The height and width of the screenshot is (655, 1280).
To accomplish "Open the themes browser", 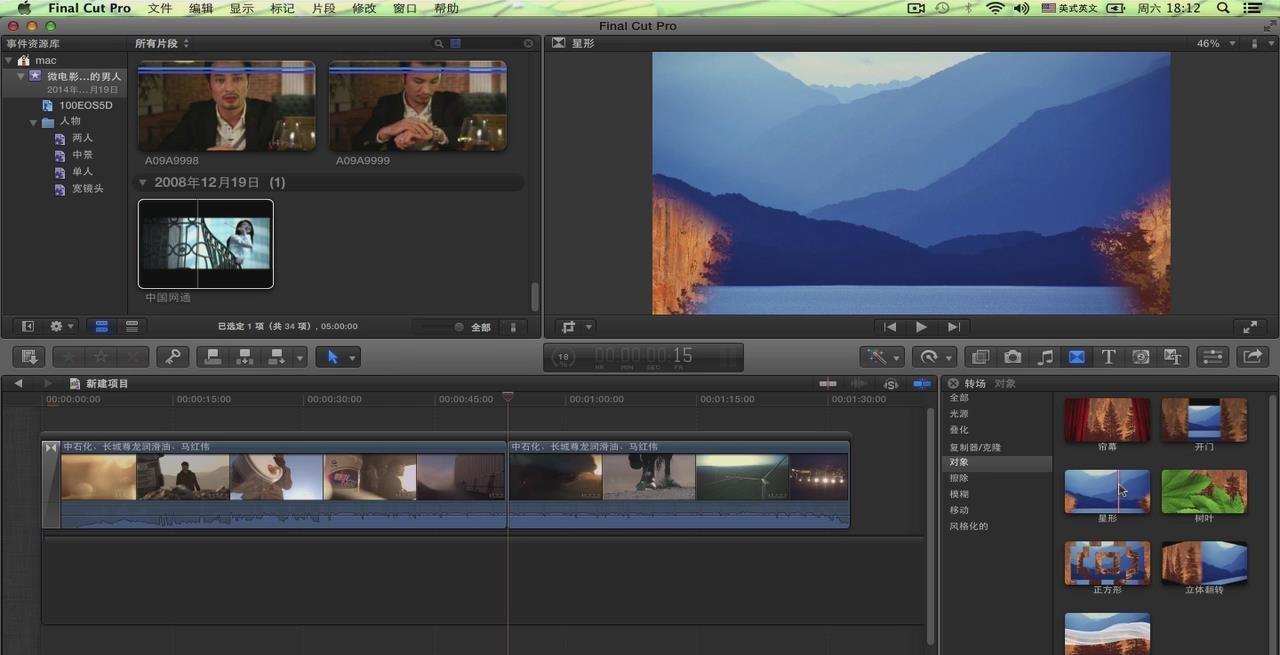I will [x=1173, y=357].
